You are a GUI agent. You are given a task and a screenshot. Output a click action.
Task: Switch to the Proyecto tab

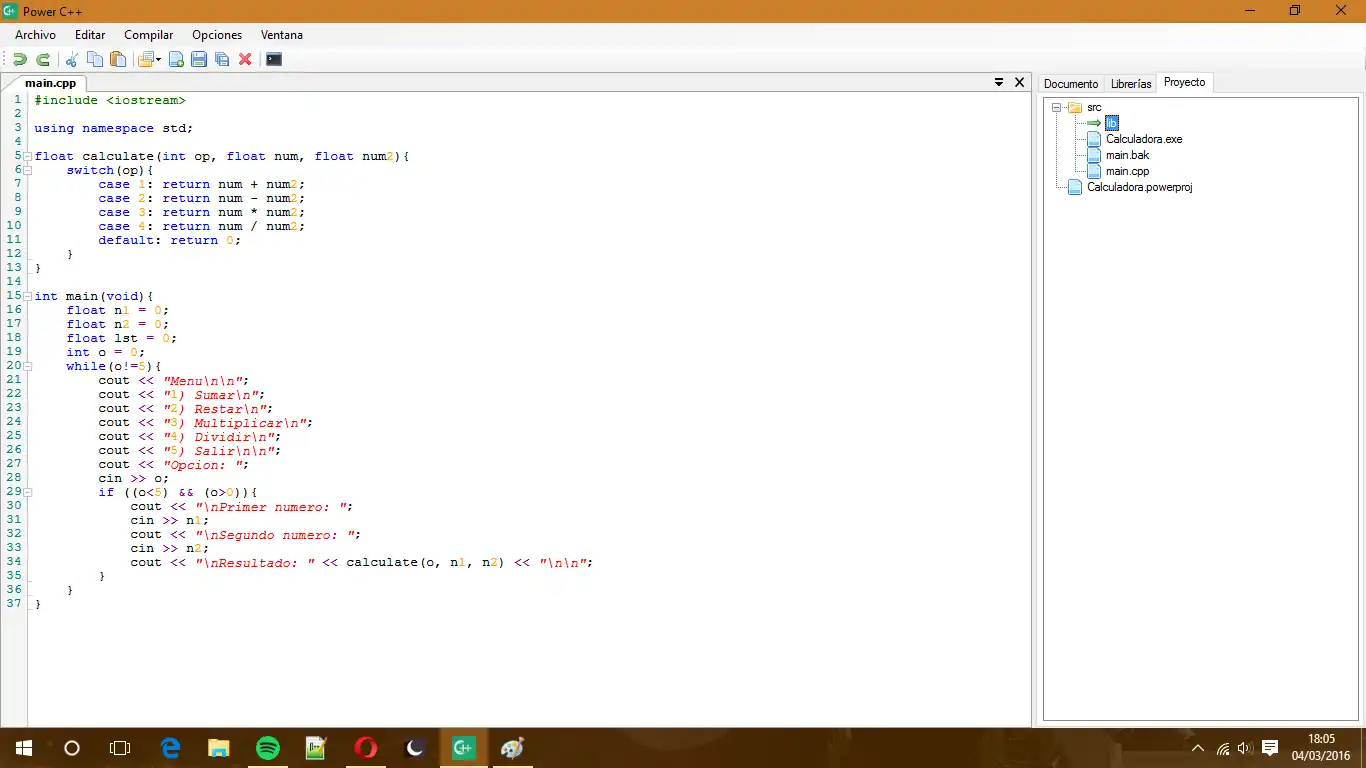(x=1185, y=83)
